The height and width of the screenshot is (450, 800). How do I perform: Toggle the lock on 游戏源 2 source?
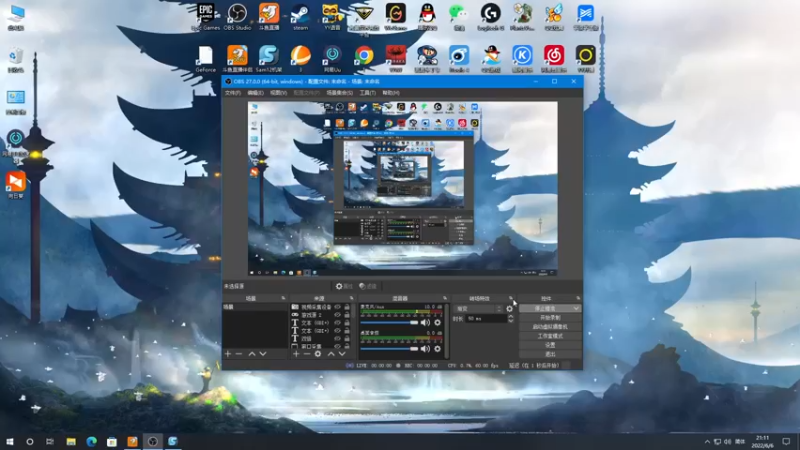pyautogui.click(x=347, y=315)
